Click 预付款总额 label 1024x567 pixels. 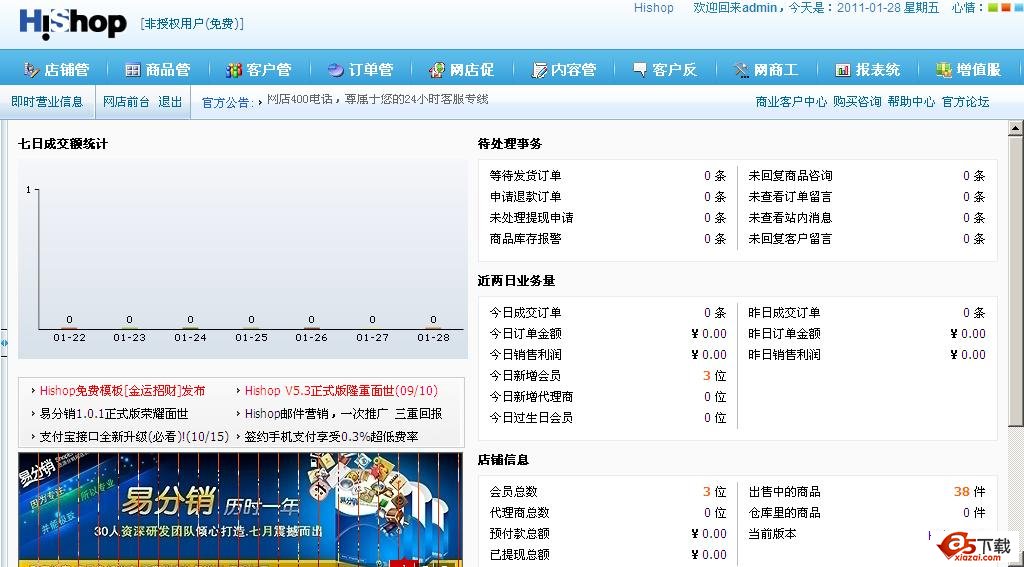[519, 533]
